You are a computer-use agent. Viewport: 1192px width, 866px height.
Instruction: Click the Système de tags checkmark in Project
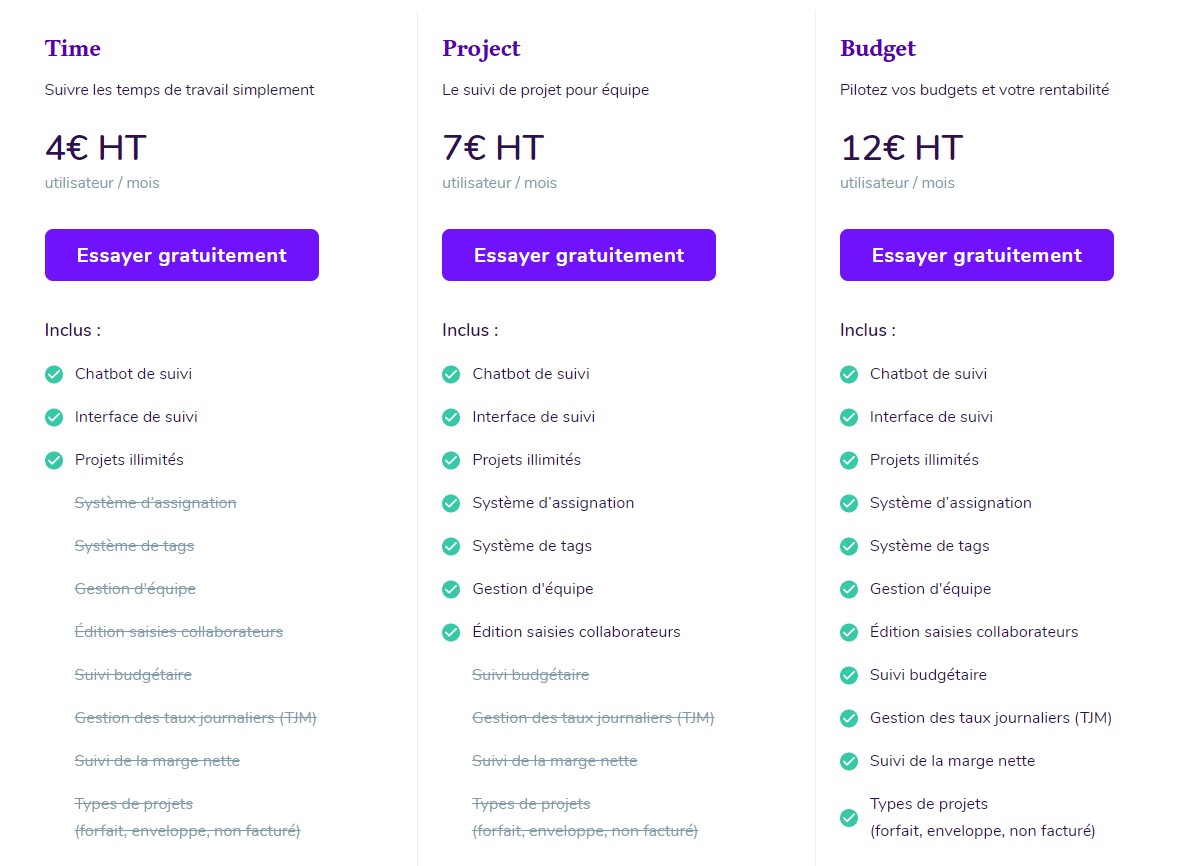(x=451, y=546)
